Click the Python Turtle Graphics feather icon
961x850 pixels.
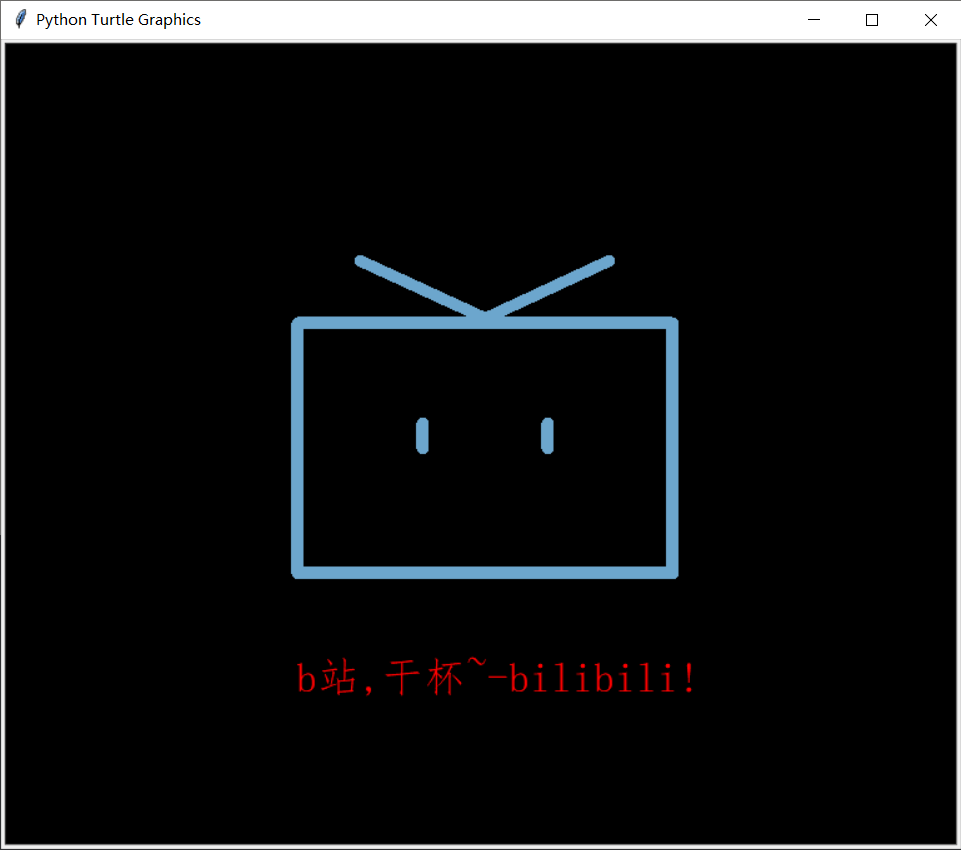(x=20, y=19)
